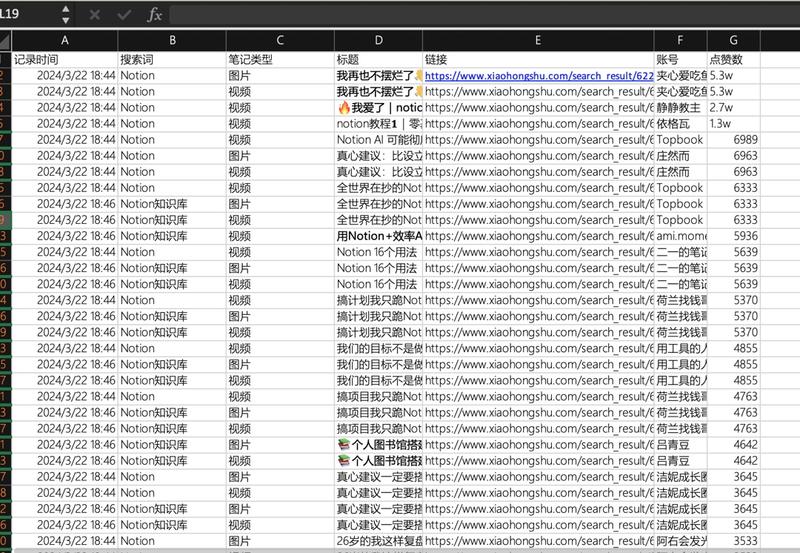The height and width of the screenshot is (553, 800).
Task: Select column E header
Action: point(538,40)
